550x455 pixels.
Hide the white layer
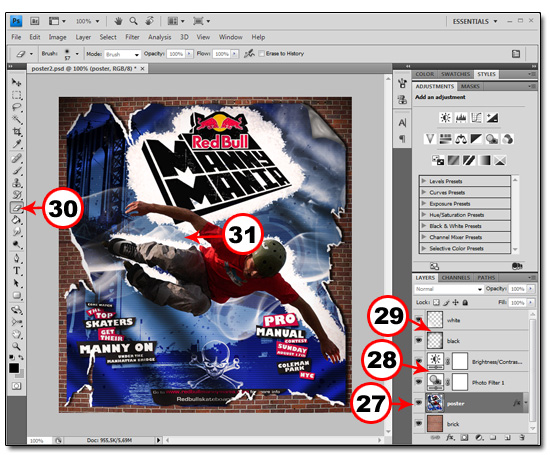coord(418,320)
